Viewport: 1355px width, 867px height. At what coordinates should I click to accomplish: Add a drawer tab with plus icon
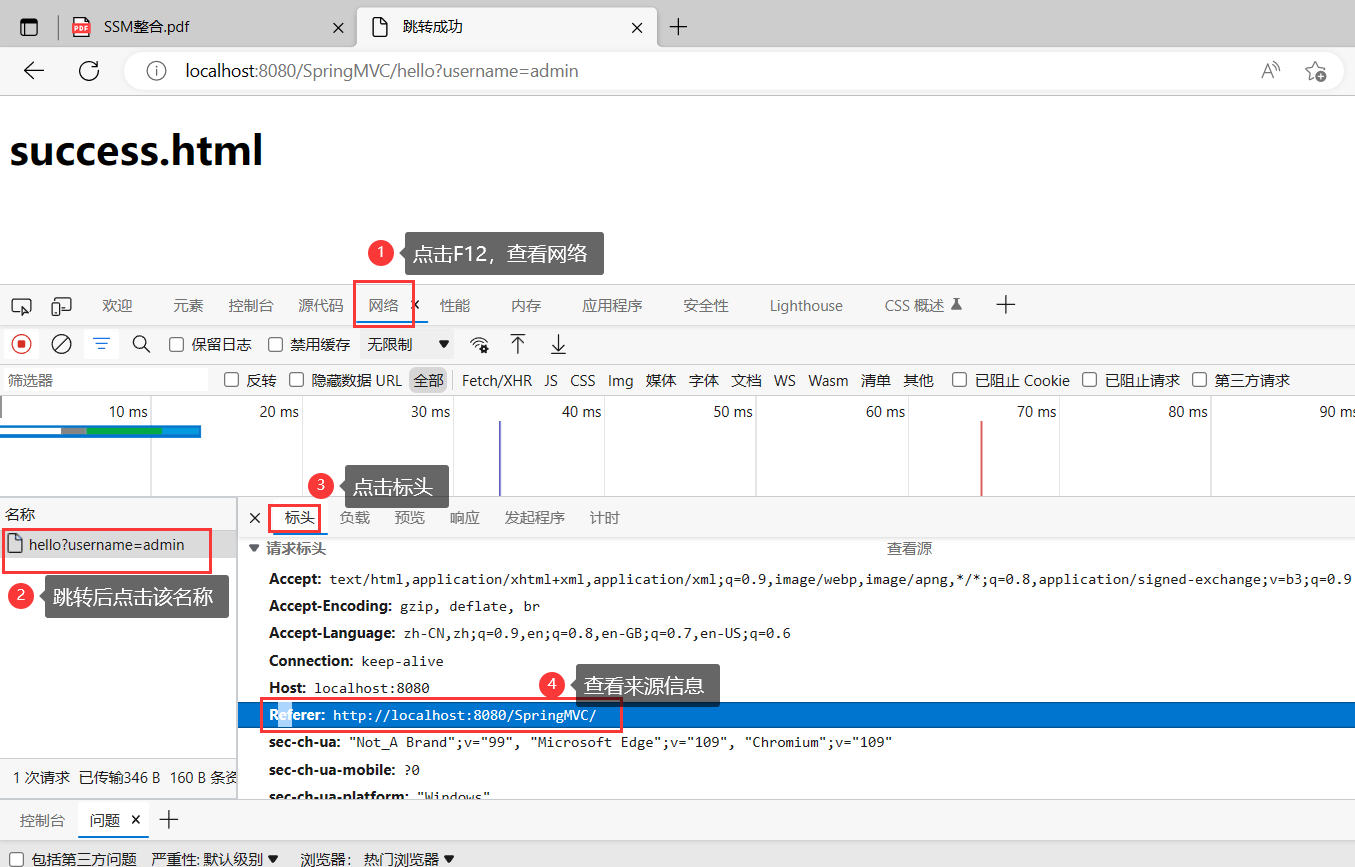pyautogui.click(x=169, y=820)
